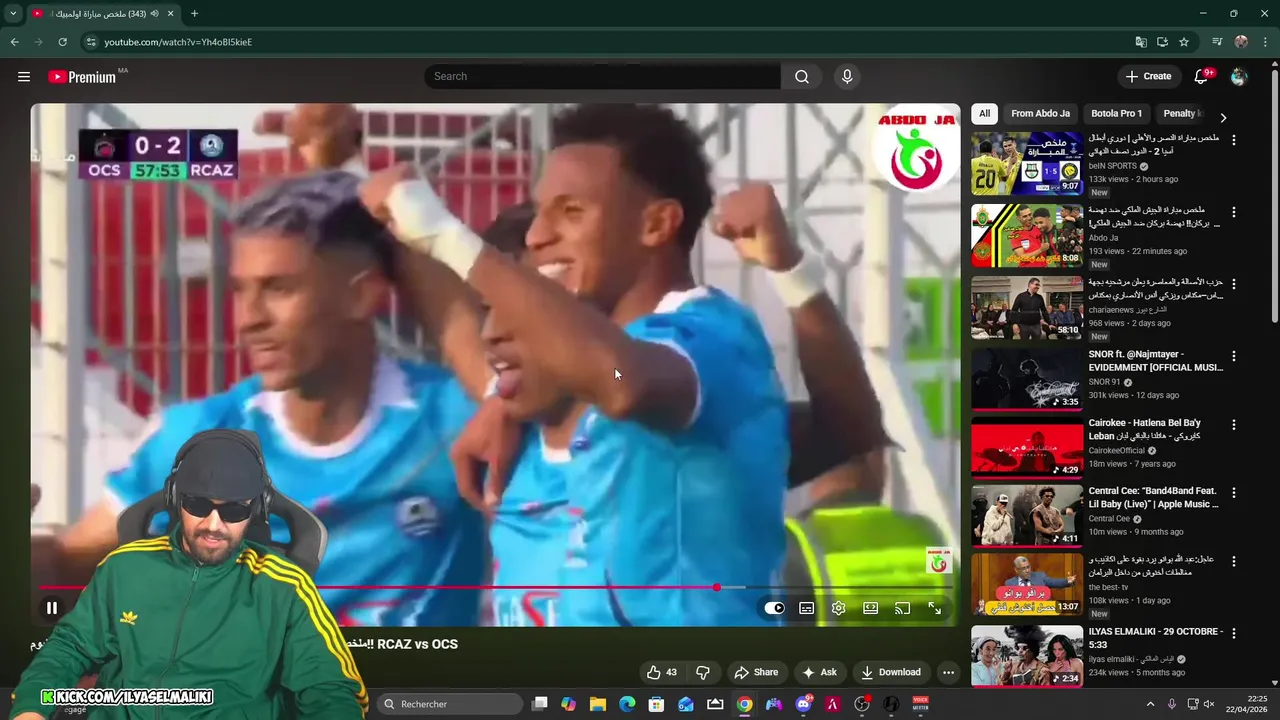
Task: Open more actions menu below video
Action: [948, 672]
